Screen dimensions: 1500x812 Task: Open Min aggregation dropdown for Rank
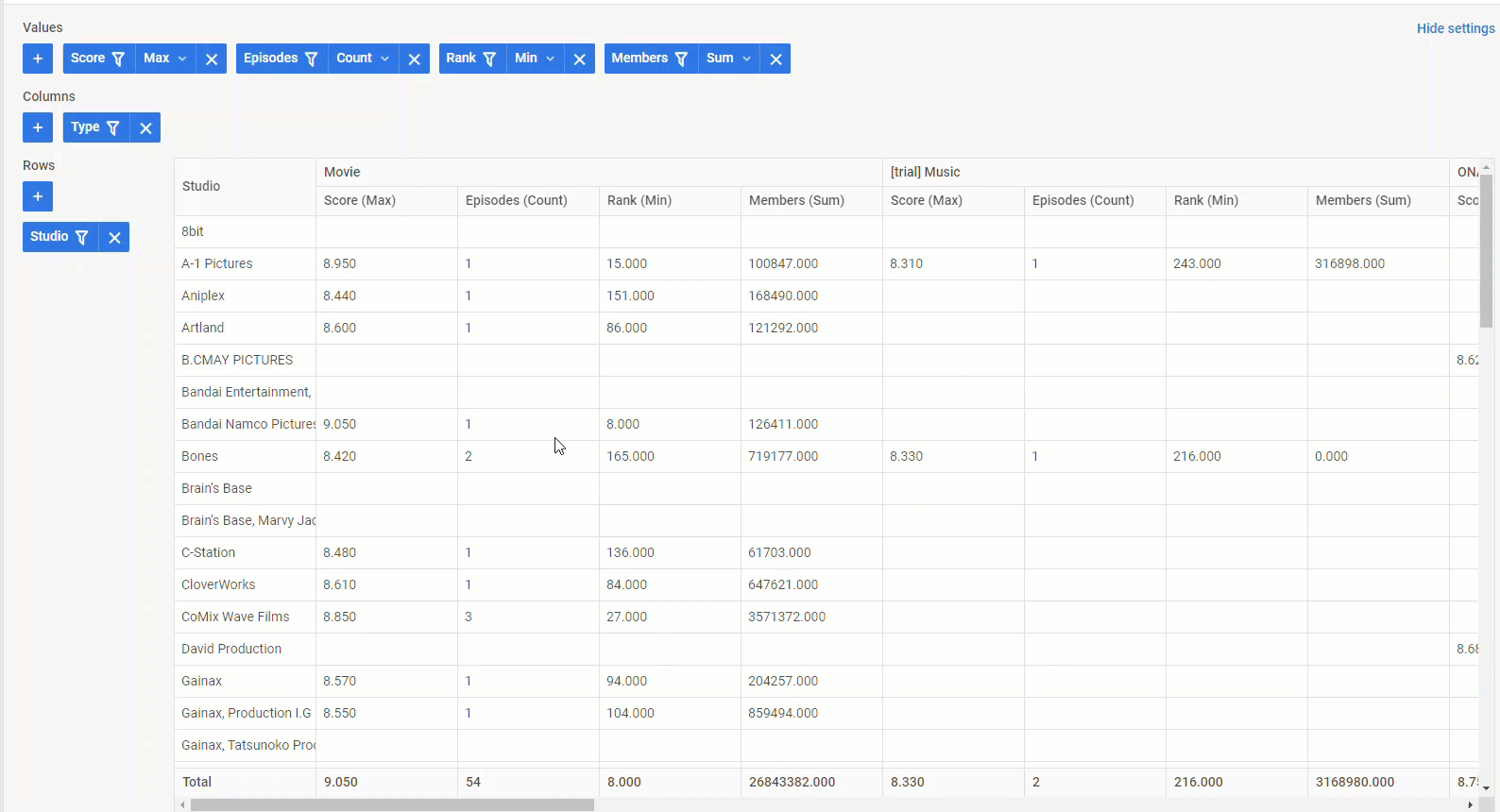[x=536, y=59]
